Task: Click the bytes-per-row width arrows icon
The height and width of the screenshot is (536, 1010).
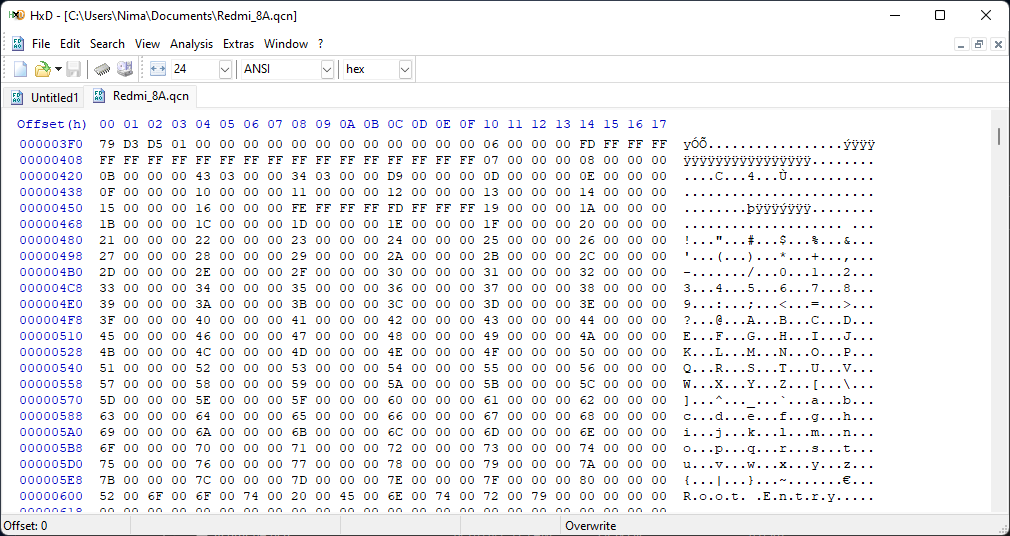Action: 158,69
